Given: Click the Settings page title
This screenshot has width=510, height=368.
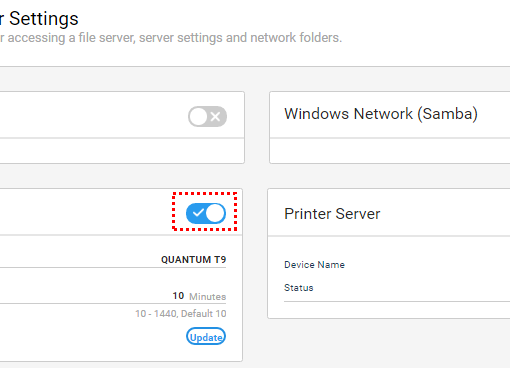Looking at the screenshot, I should point(44,19).
